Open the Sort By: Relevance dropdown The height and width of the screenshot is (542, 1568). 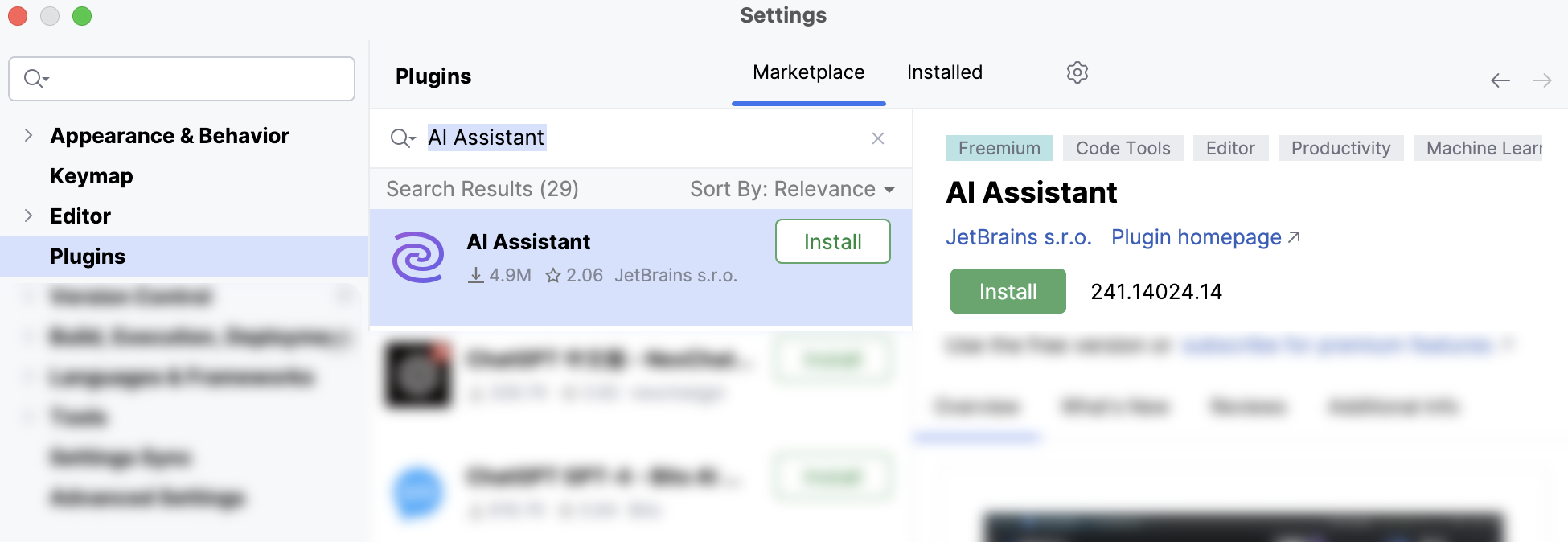(x=790, y=189)
